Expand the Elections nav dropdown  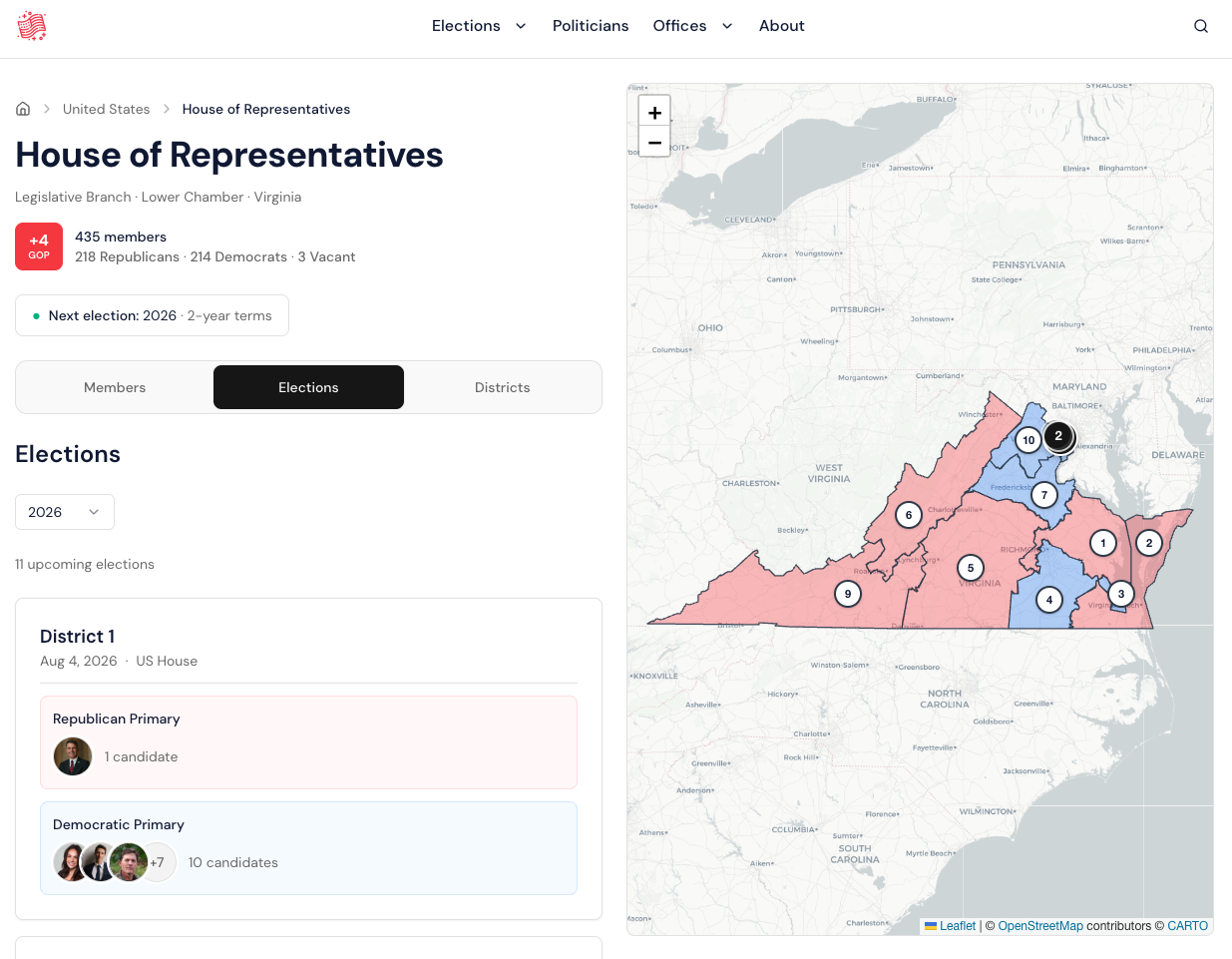[478, 26]
